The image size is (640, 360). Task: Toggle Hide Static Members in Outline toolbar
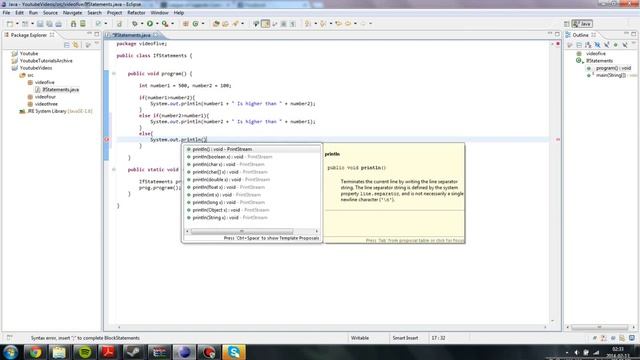(x=607, y=44)
